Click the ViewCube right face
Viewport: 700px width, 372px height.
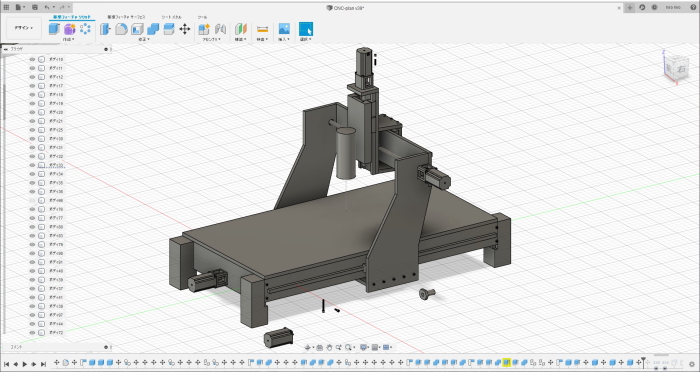[x=680, y=70]
